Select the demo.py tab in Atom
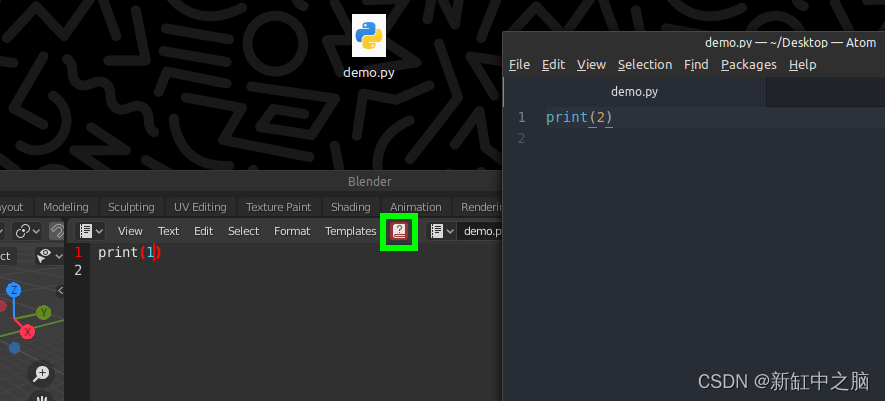The width and height of the screenshot is (885, 401). 634,91
